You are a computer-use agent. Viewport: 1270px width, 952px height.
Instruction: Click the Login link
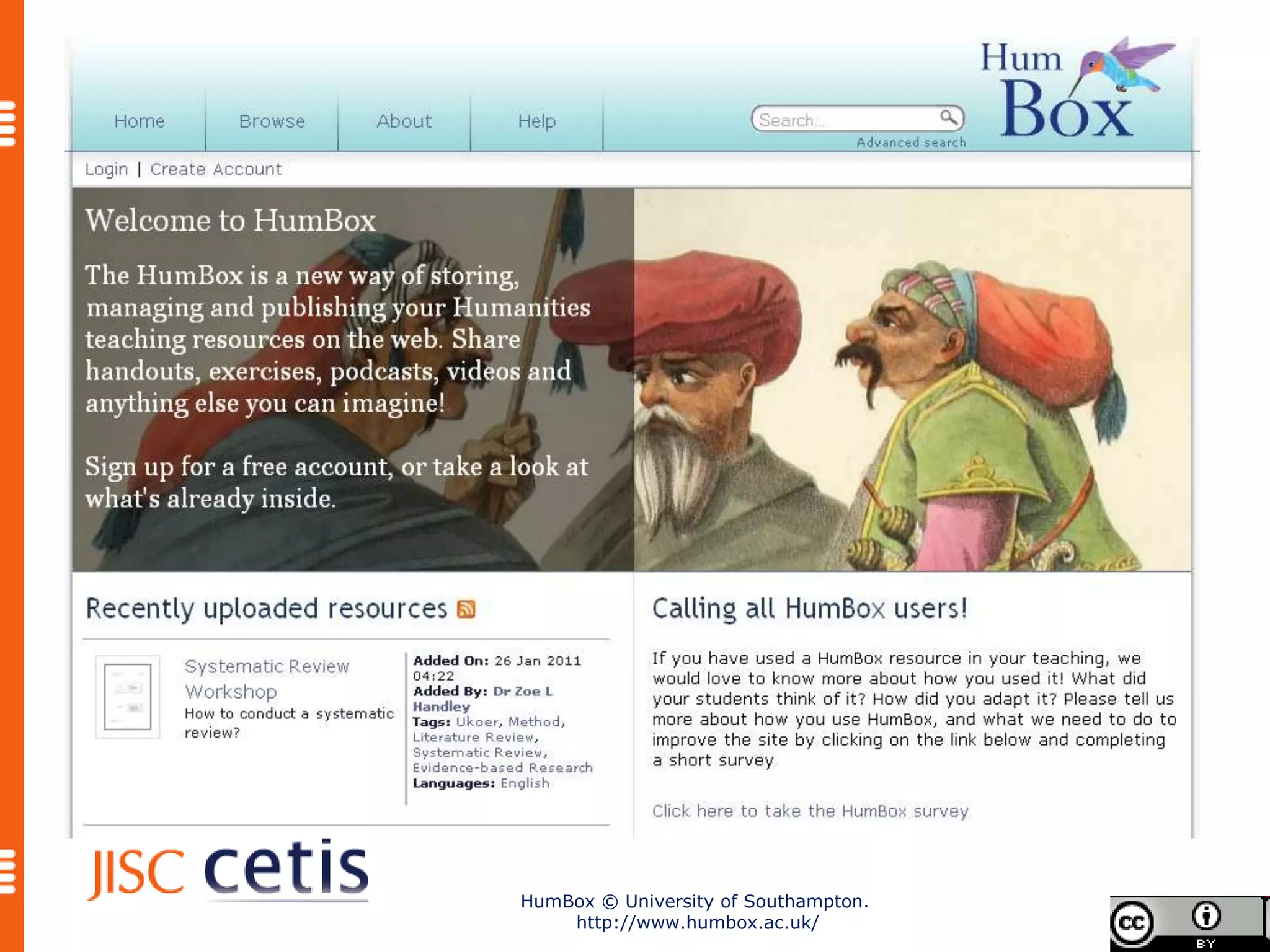click(107, 169)
